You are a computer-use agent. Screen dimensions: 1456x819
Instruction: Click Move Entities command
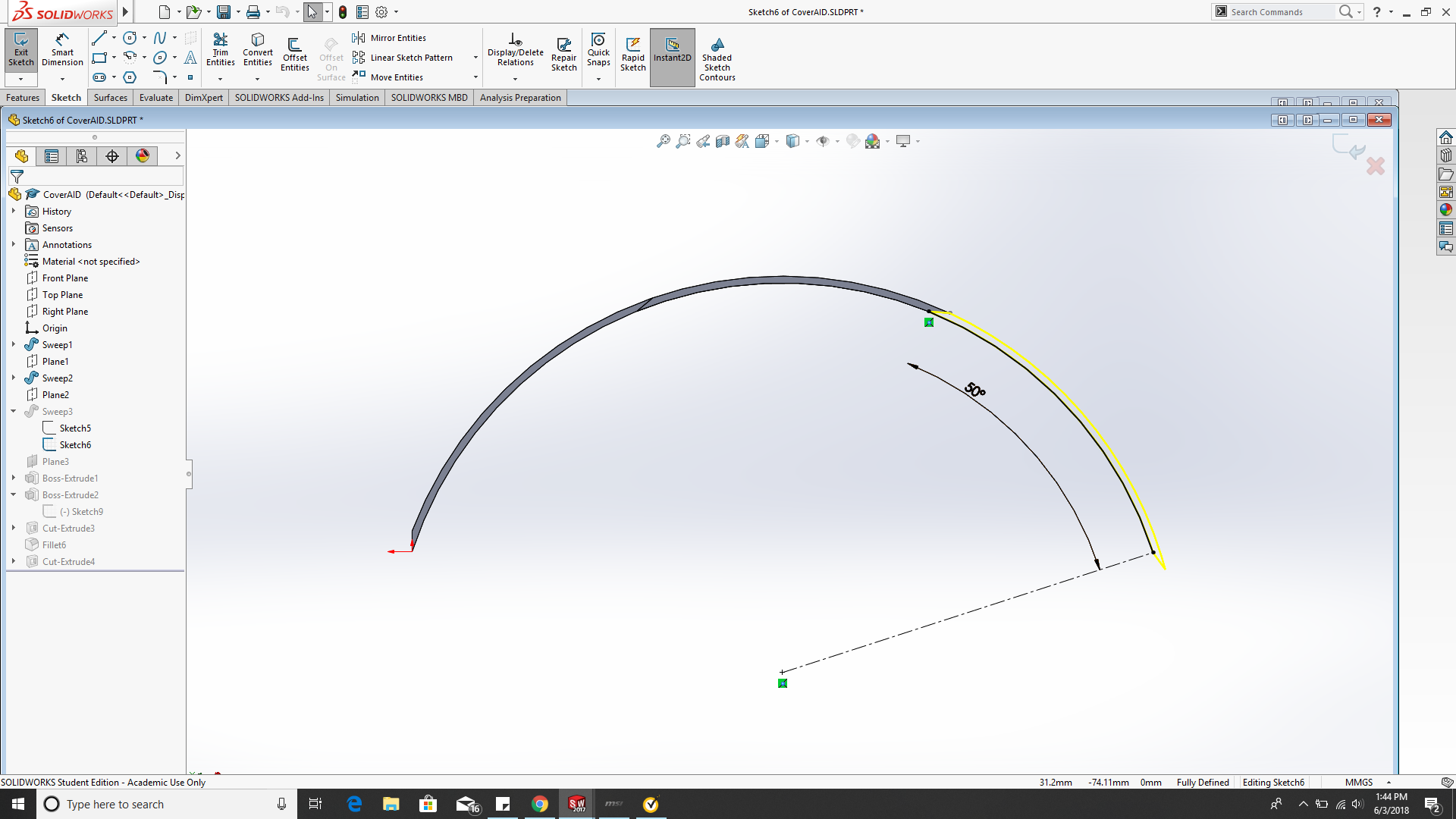click(388, 77)
